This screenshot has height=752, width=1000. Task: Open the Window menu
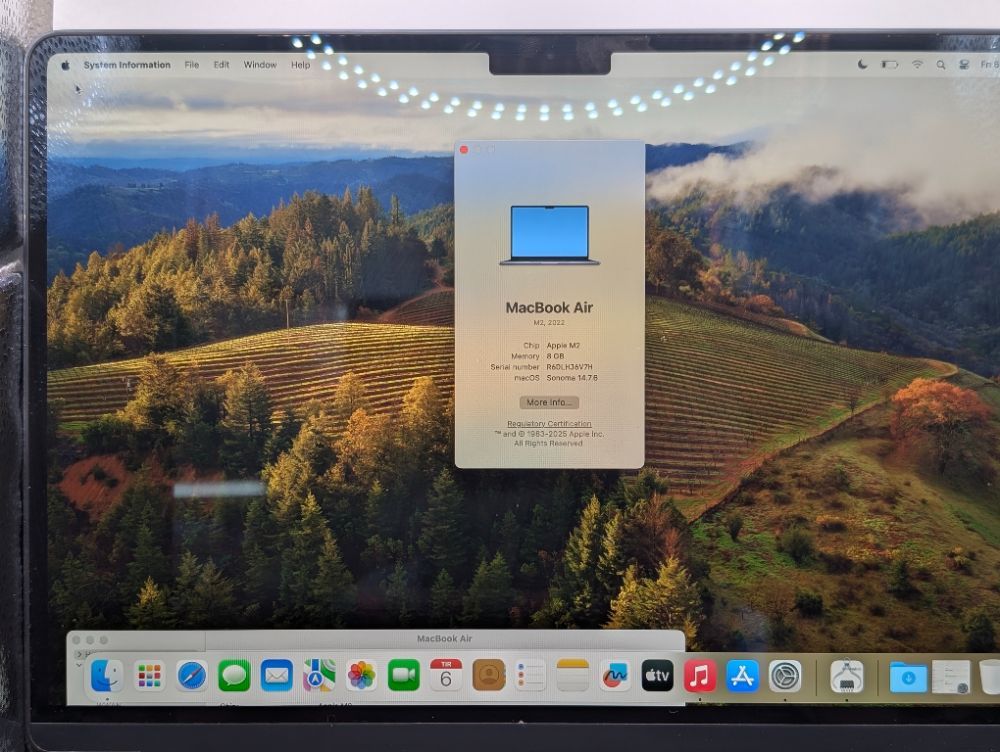(x=260, y=65)
